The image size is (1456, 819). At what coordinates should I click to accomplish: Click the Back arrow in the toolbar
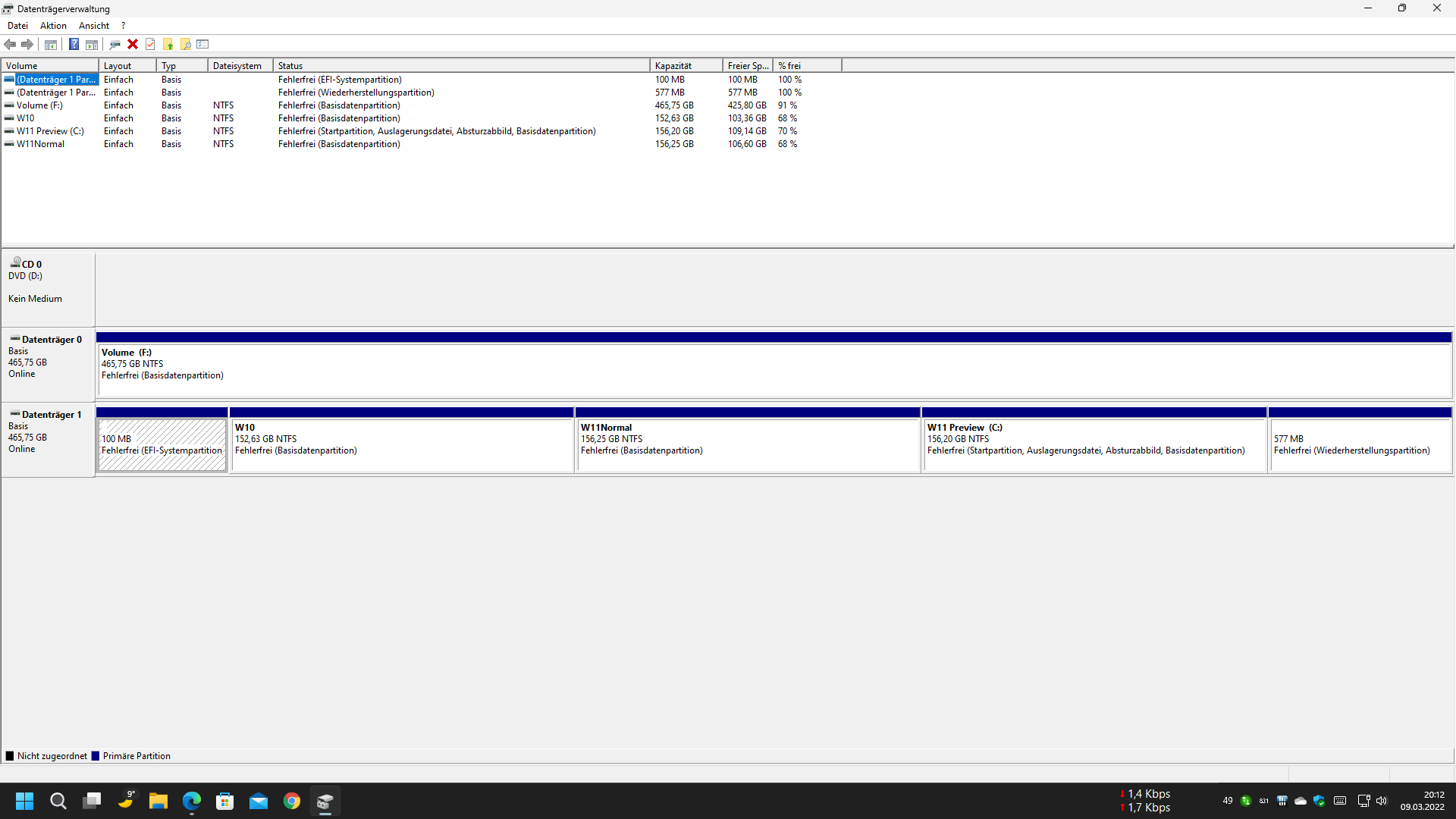click(x=10, y=45)
